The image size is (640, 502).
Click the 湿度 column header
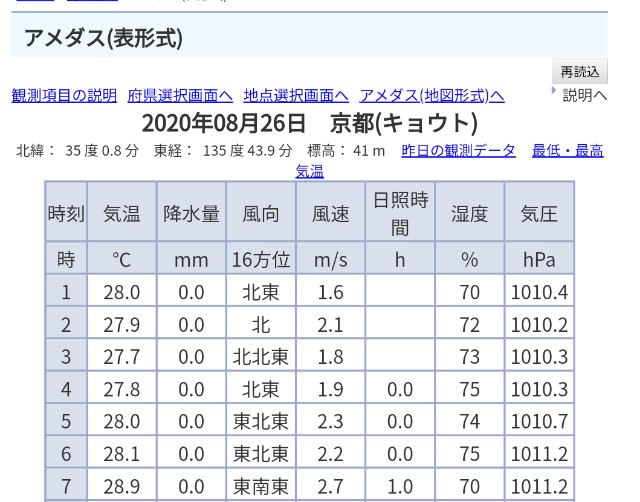point(470,212)
